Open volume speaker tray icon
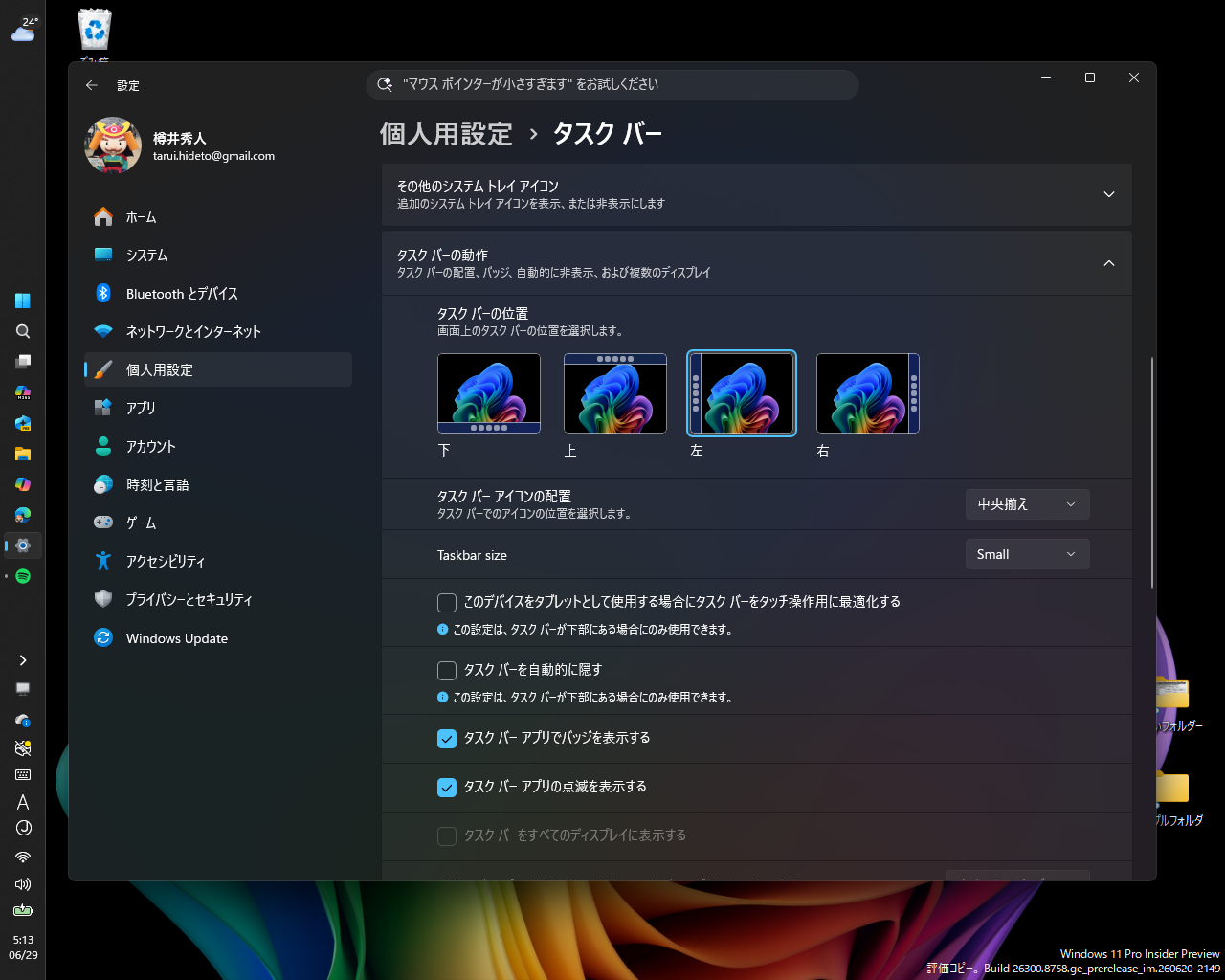 pos(23,884)
